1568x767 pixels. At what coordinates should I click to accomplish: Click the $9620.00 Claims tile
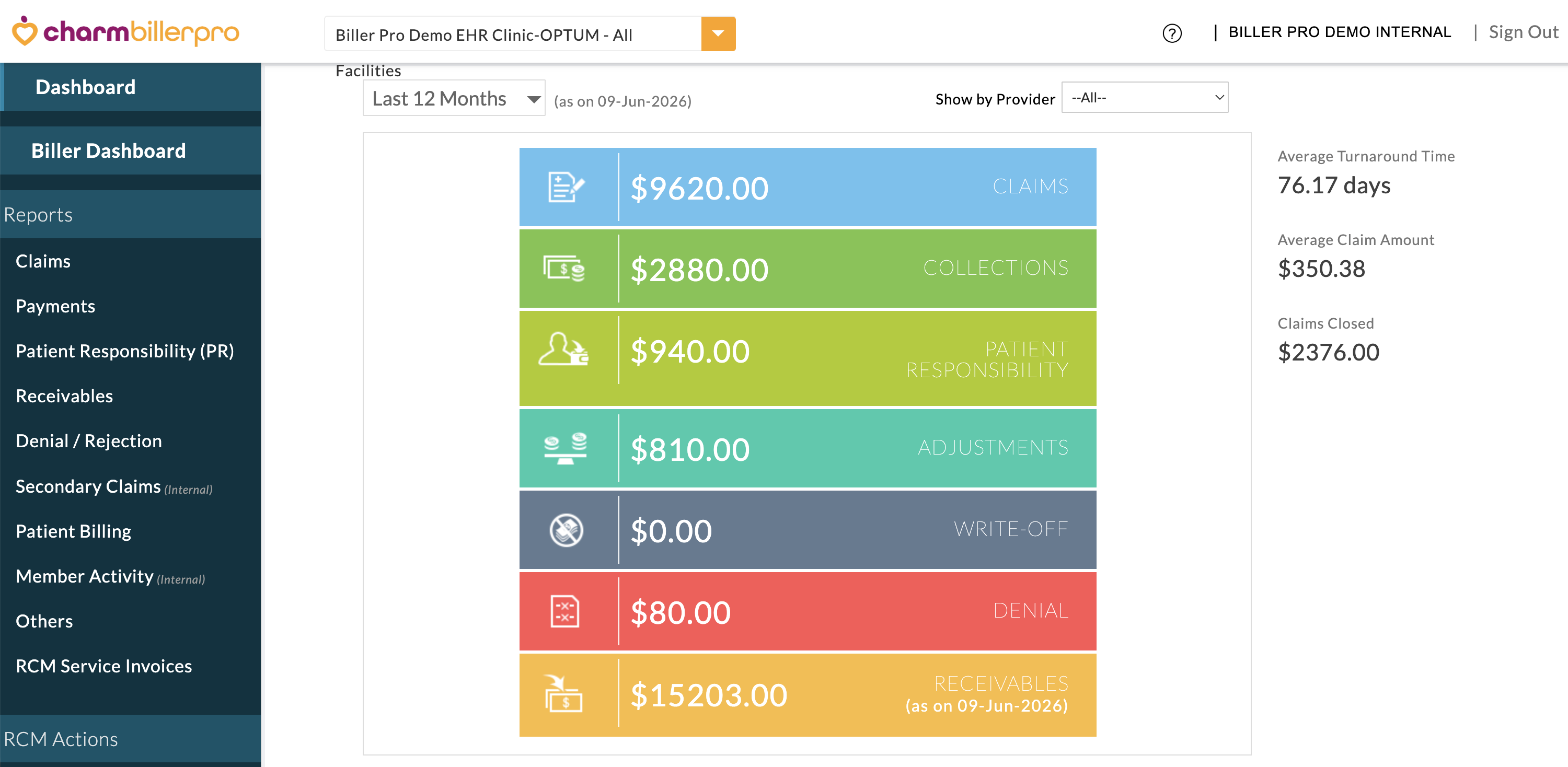pos(807,188)
